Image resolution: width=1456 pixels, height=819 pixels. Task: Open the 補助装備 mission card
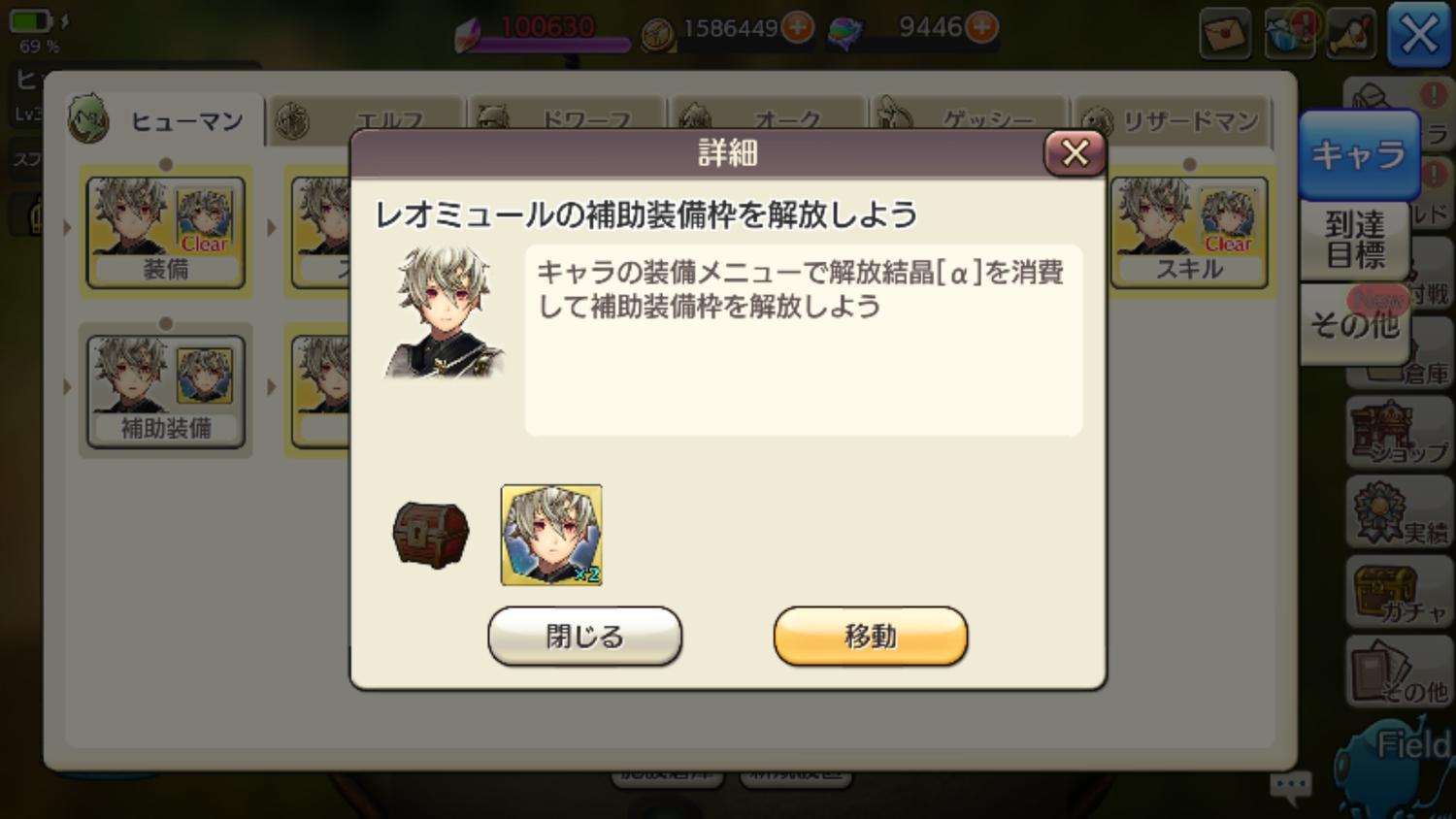tap(166, 391)
